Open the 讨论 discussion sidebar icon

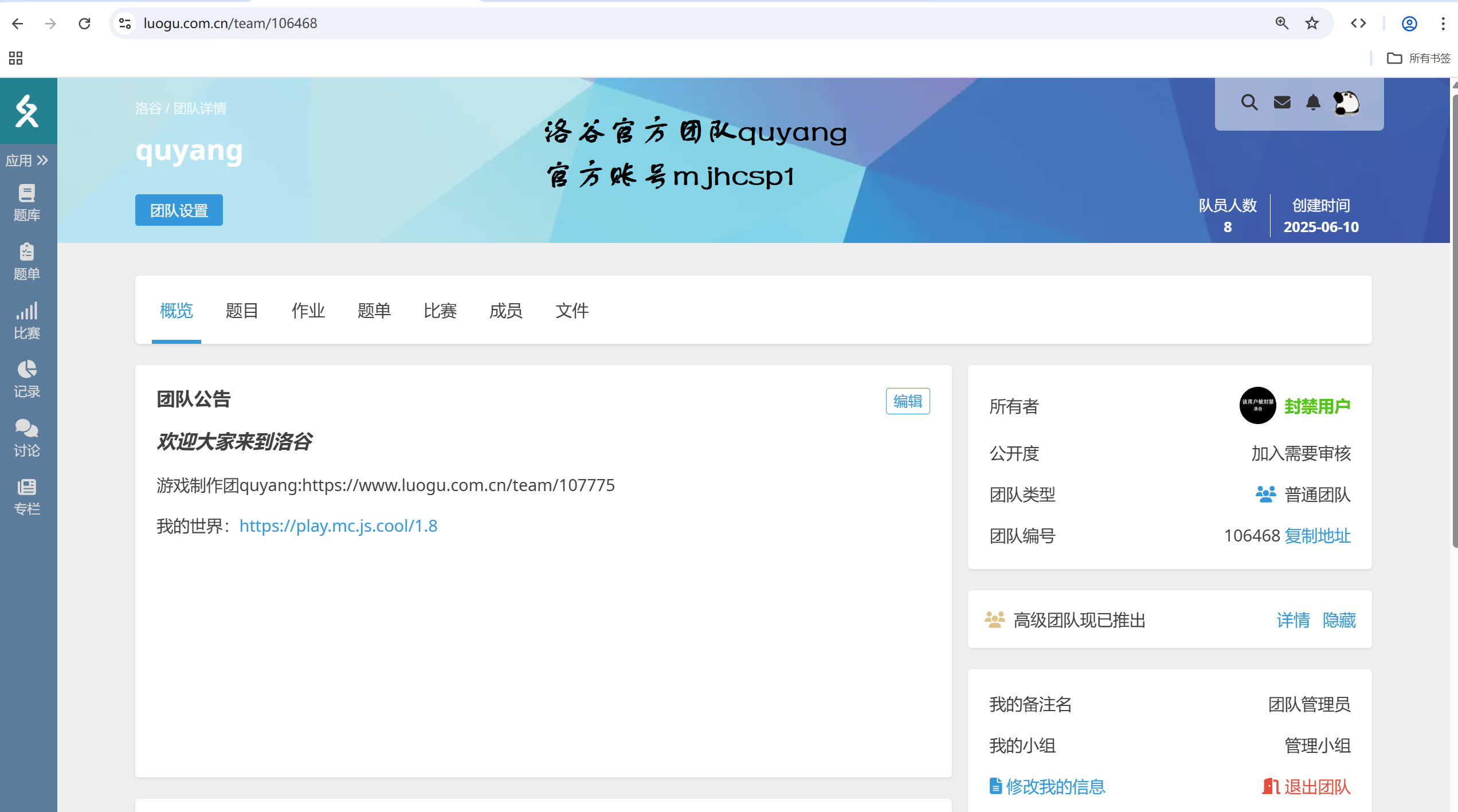(x=27, y=438)
